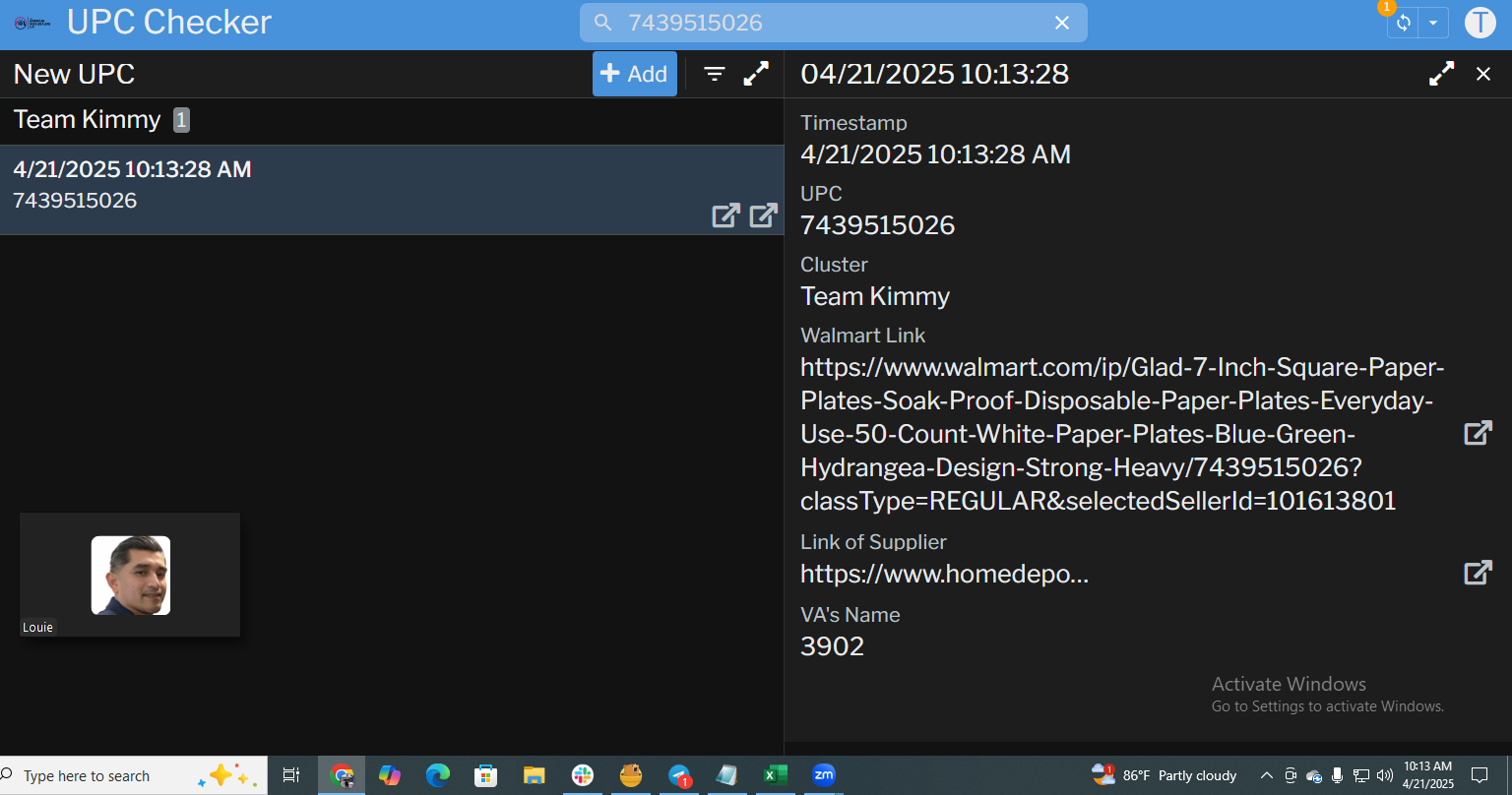The width and height of the screenshot is (1512, 795).
Task: Expand the New UPC list panel
Action: (x=756, y=74)
